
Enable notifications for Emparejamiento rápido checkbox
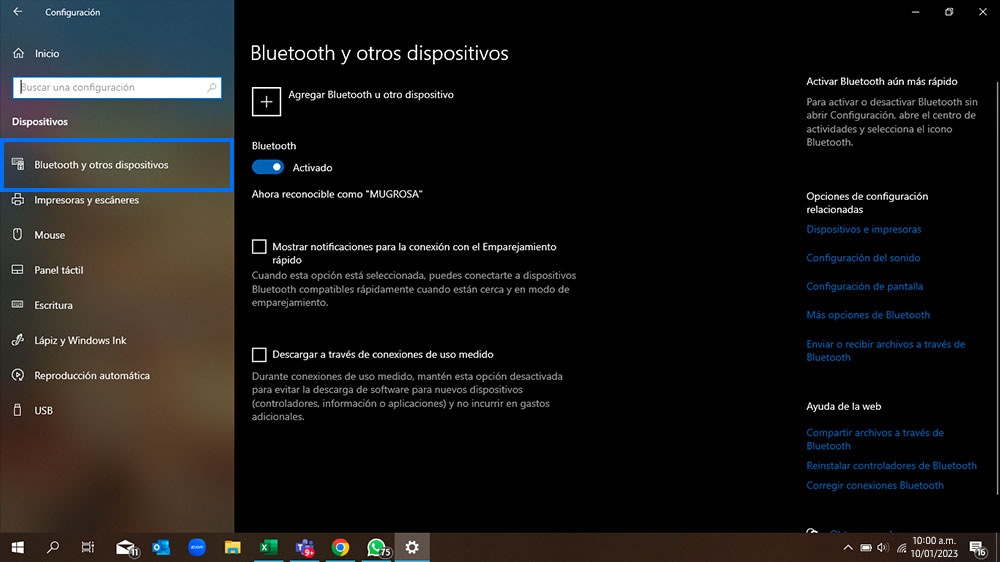[x=260, y=247]
